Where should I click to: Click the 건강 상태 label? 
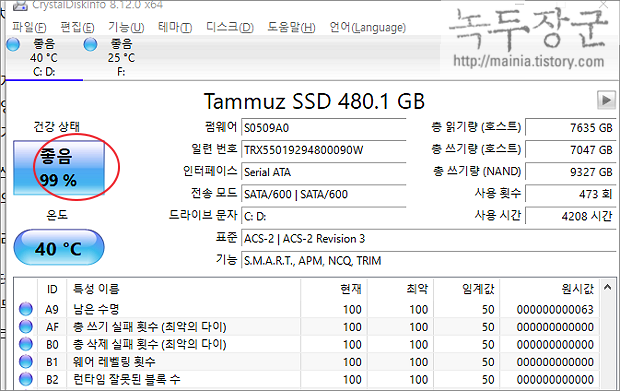coord(57,127)
